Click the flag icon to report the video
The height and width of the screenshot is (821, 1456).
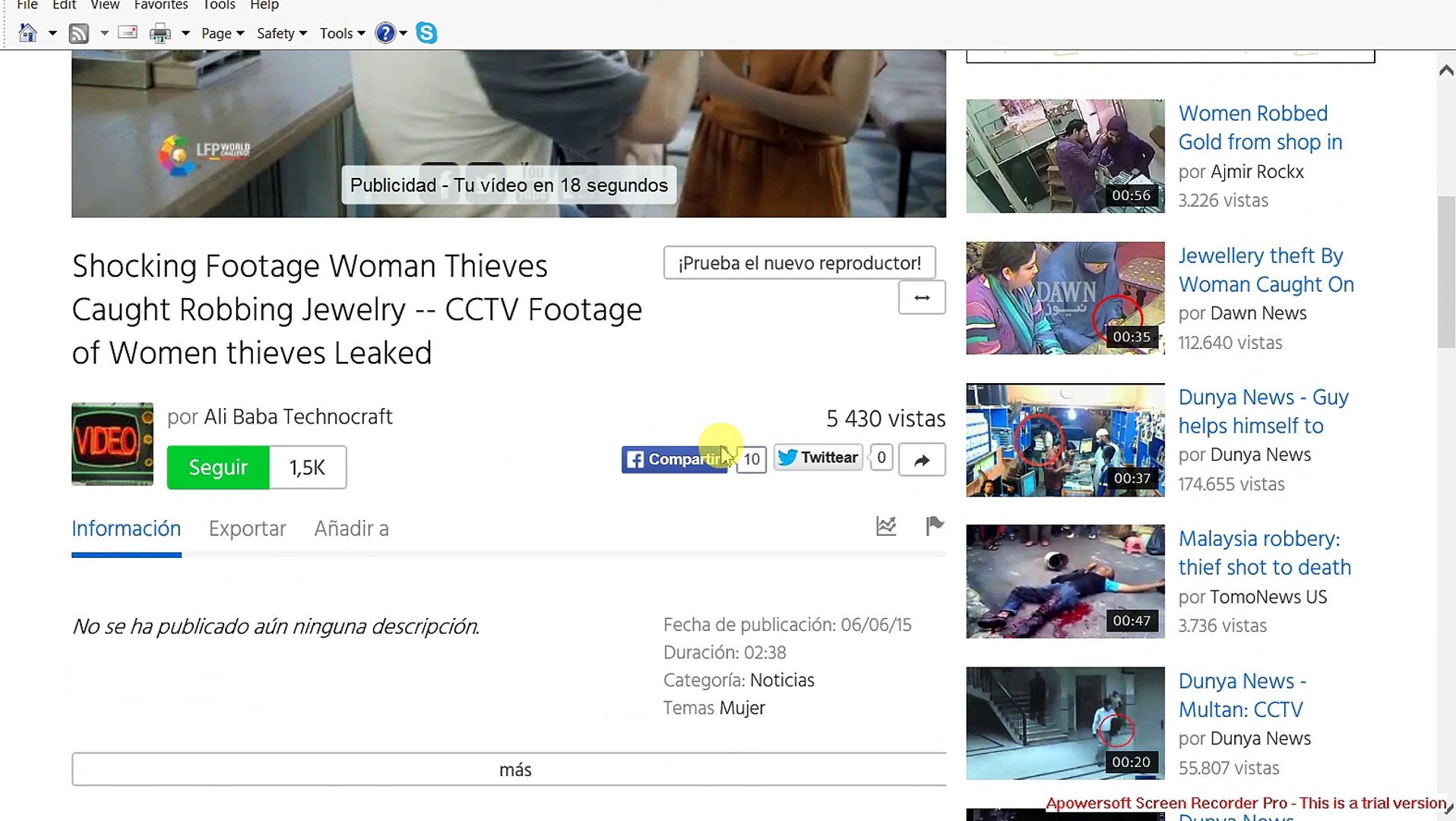click(934, 525)
